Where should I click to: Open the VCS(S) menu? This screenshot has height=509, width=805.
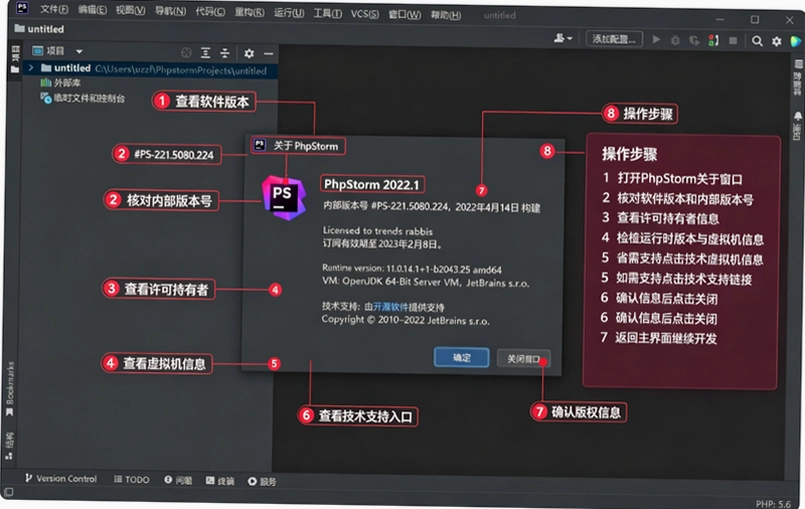pos(365,14)
